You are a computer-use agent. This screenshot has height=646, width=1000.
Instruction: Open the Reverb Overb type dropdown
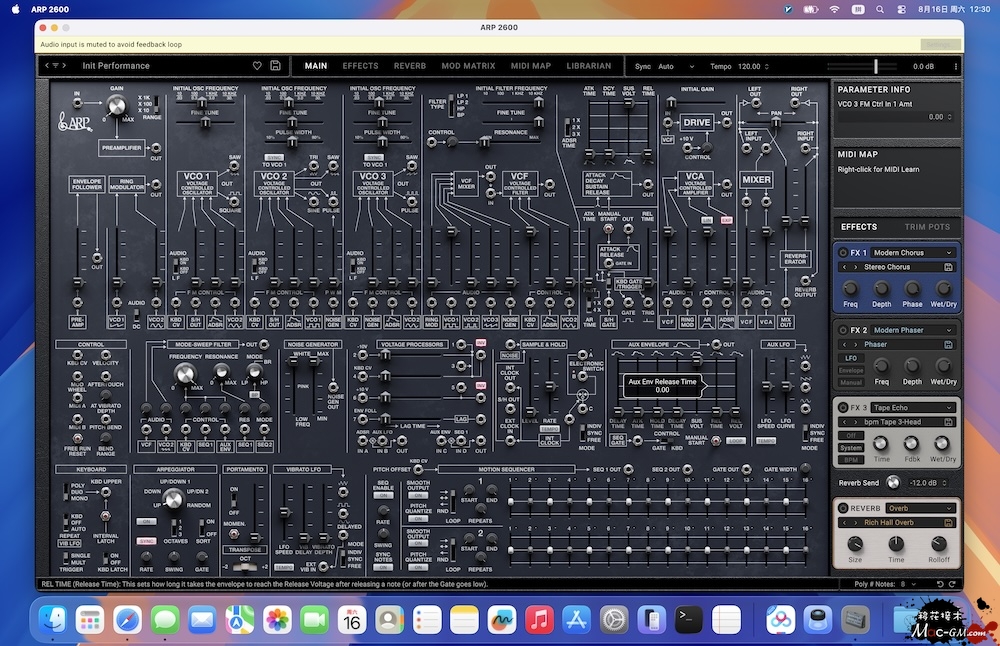tap(920, 508)
